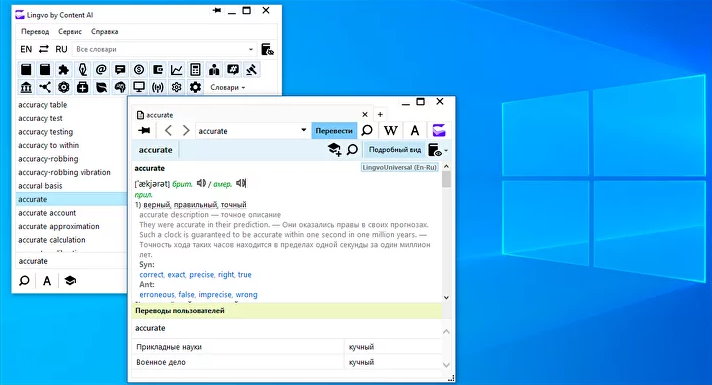Open the Перевод menu
Viewport: 712px width, 385px height.
point(35,31)
